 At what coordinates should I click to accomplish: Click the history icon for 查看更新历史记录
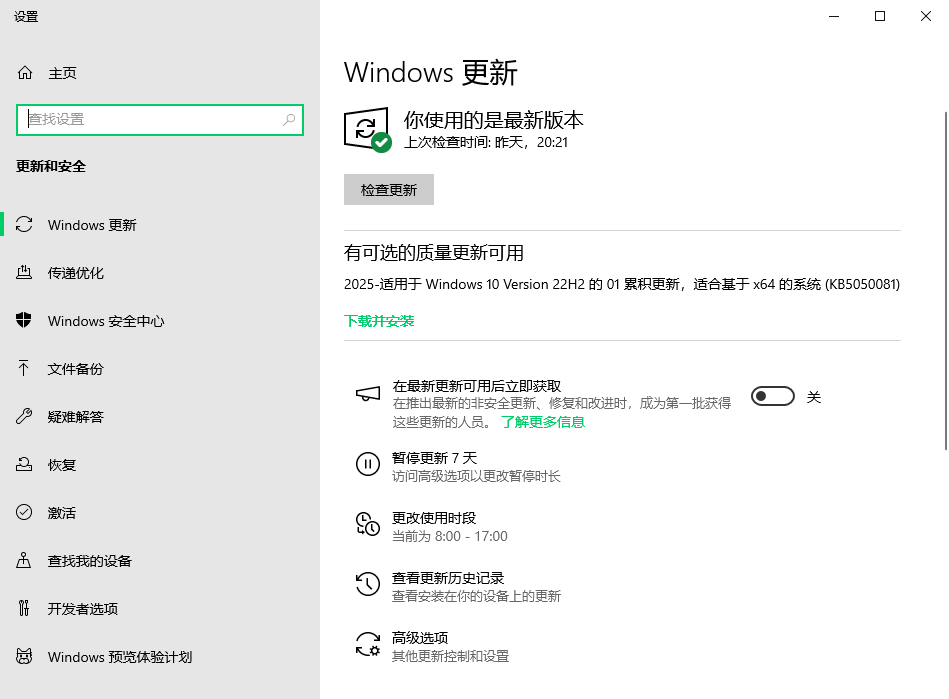point(367,584)
